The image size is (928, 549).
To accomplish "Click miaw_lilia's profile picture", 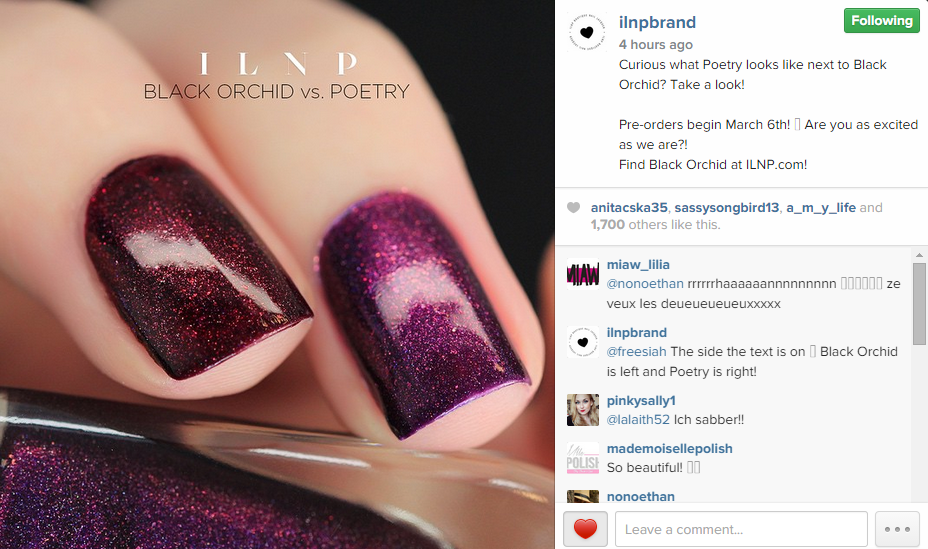I will click(583, 274).
